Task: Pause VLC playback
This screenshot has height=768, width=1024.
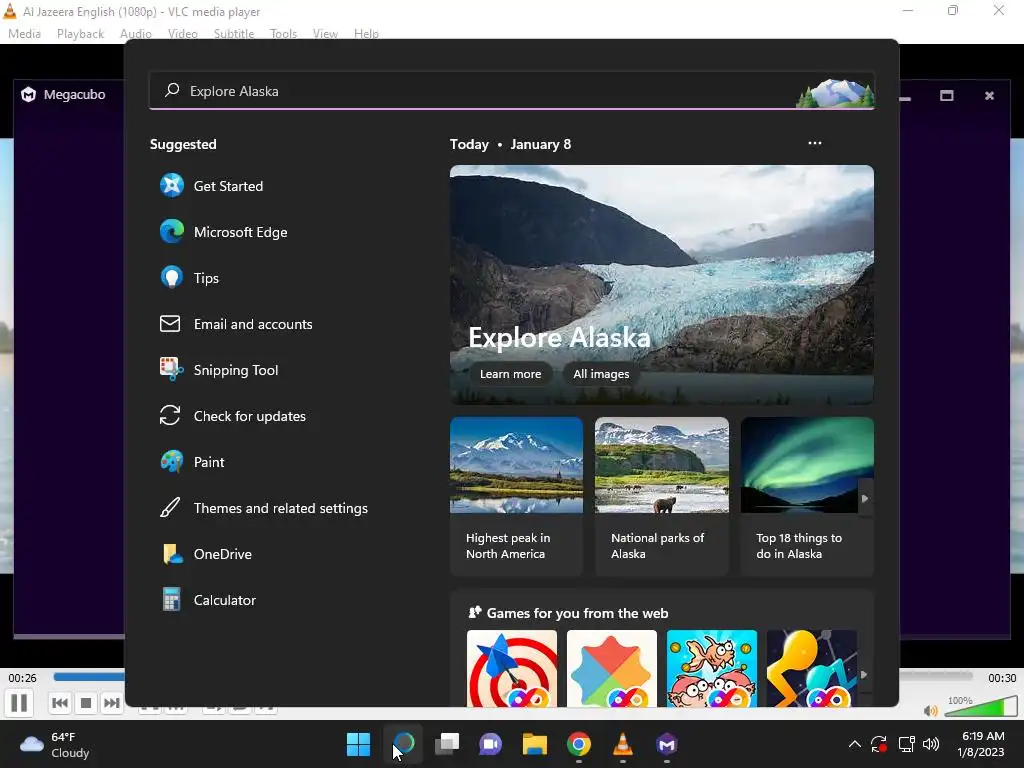Action: tap(19, 703)
